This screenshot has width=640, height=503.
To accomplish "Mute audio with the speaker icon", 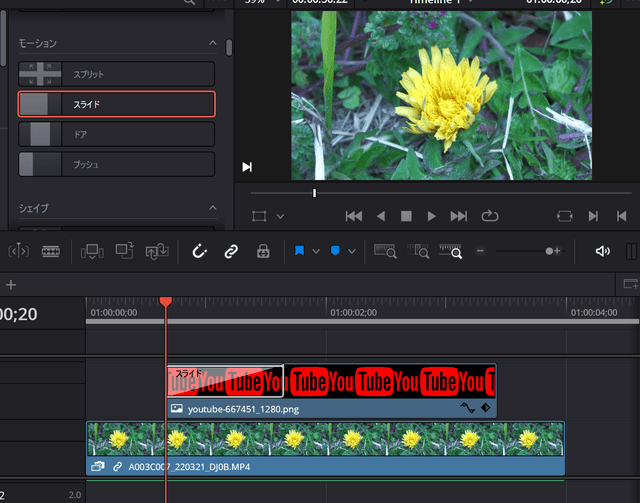I will (602, 251).
